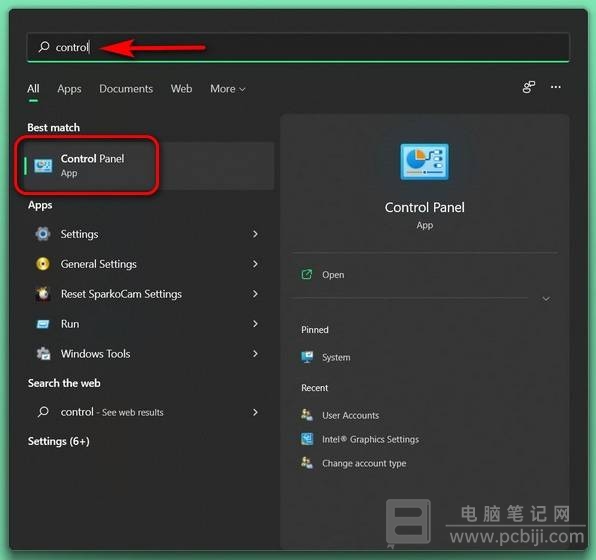
Task: Expand Reset SparkoCam Settings chevron
Action: 255,293
